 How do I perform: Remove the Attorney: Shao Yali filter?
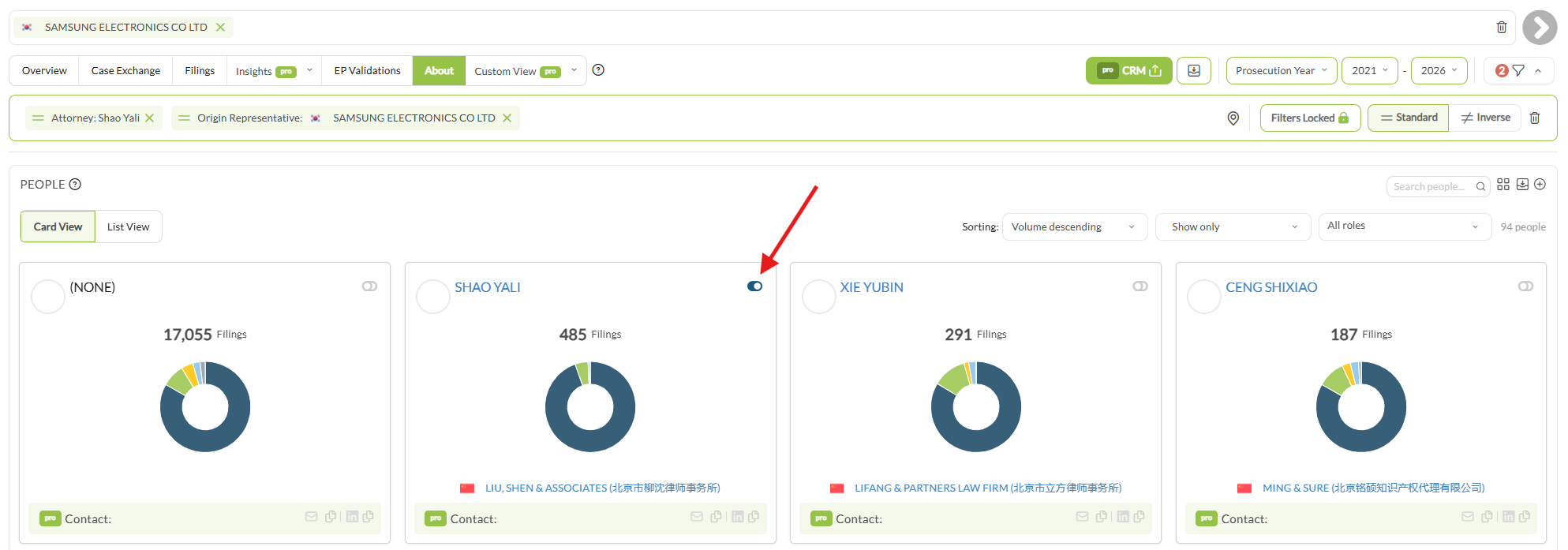click(x=149, y=118)
